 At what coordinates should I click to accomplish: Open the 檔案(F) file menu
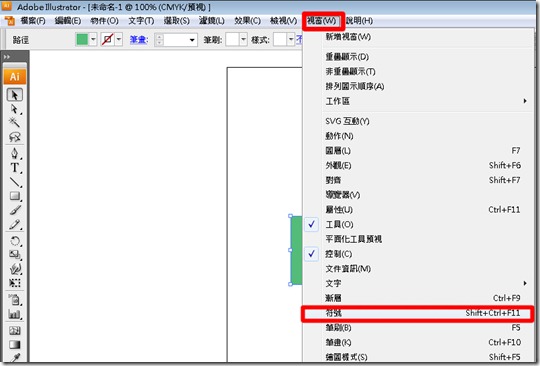tap(33, 21)
